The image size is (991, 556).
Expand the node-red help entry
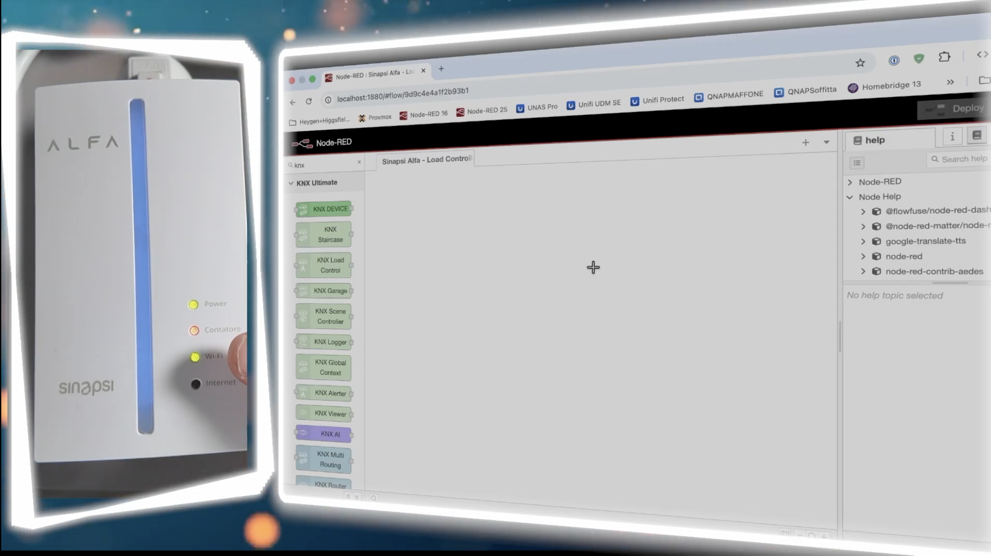point(863,257)
